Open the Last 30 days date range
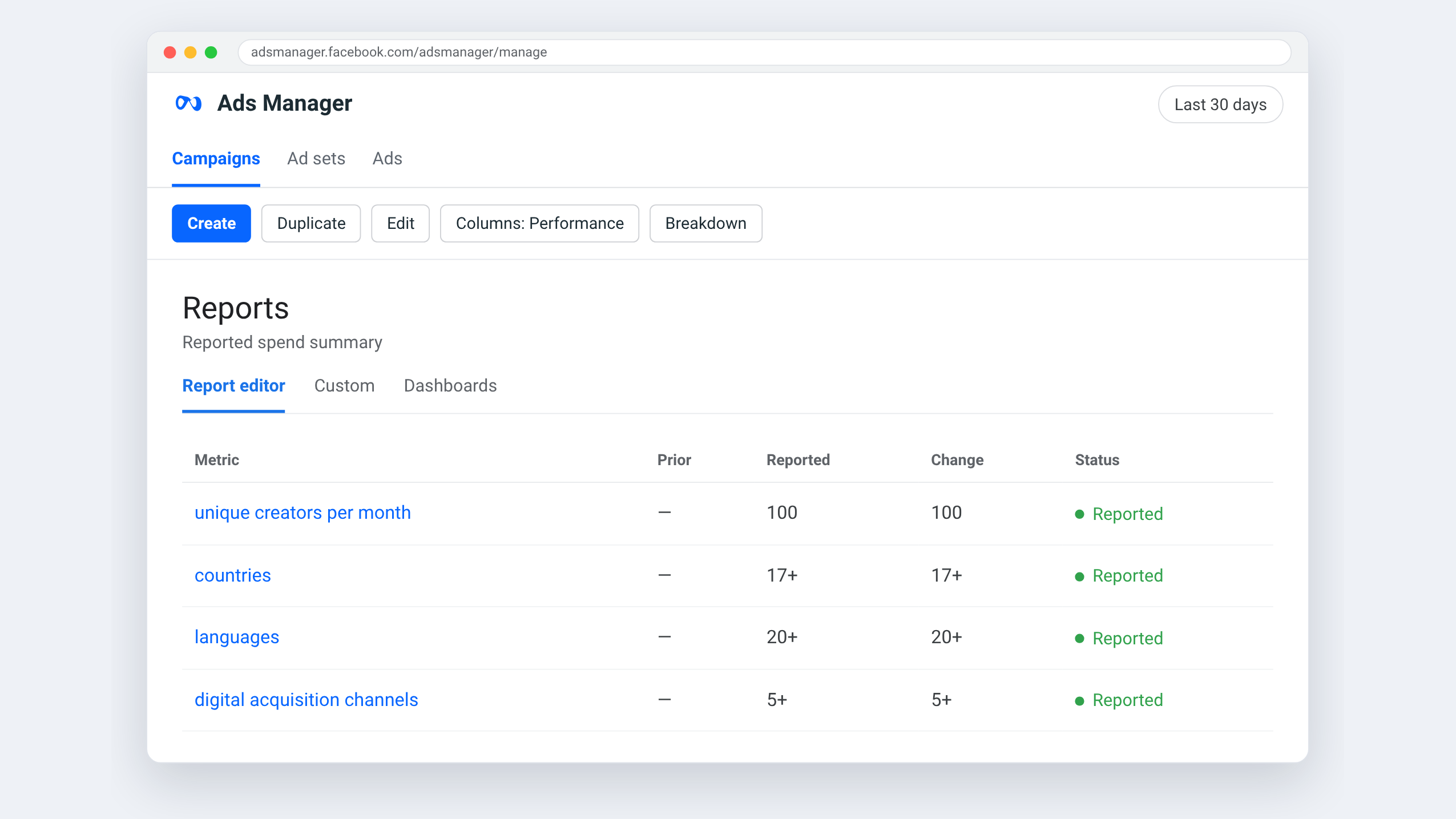1456x819 pixels. [1220, 104]
